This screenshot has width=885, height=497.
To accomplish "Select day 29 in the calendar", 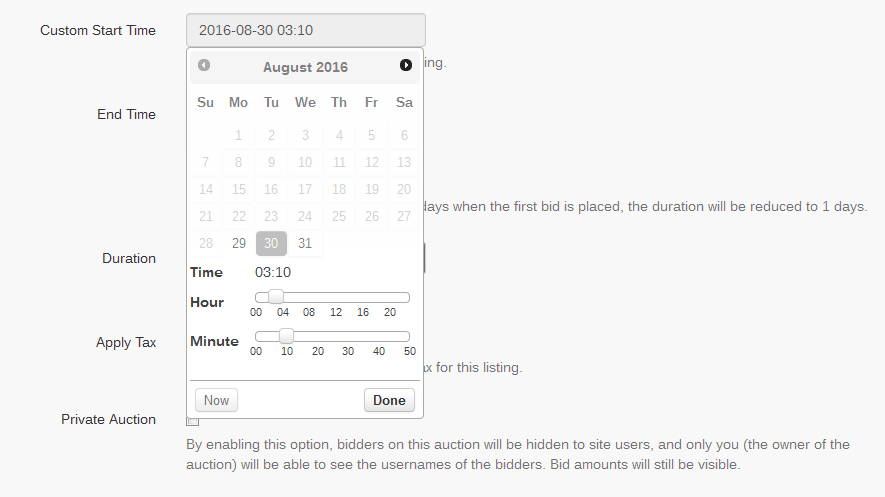I will 238,243.
